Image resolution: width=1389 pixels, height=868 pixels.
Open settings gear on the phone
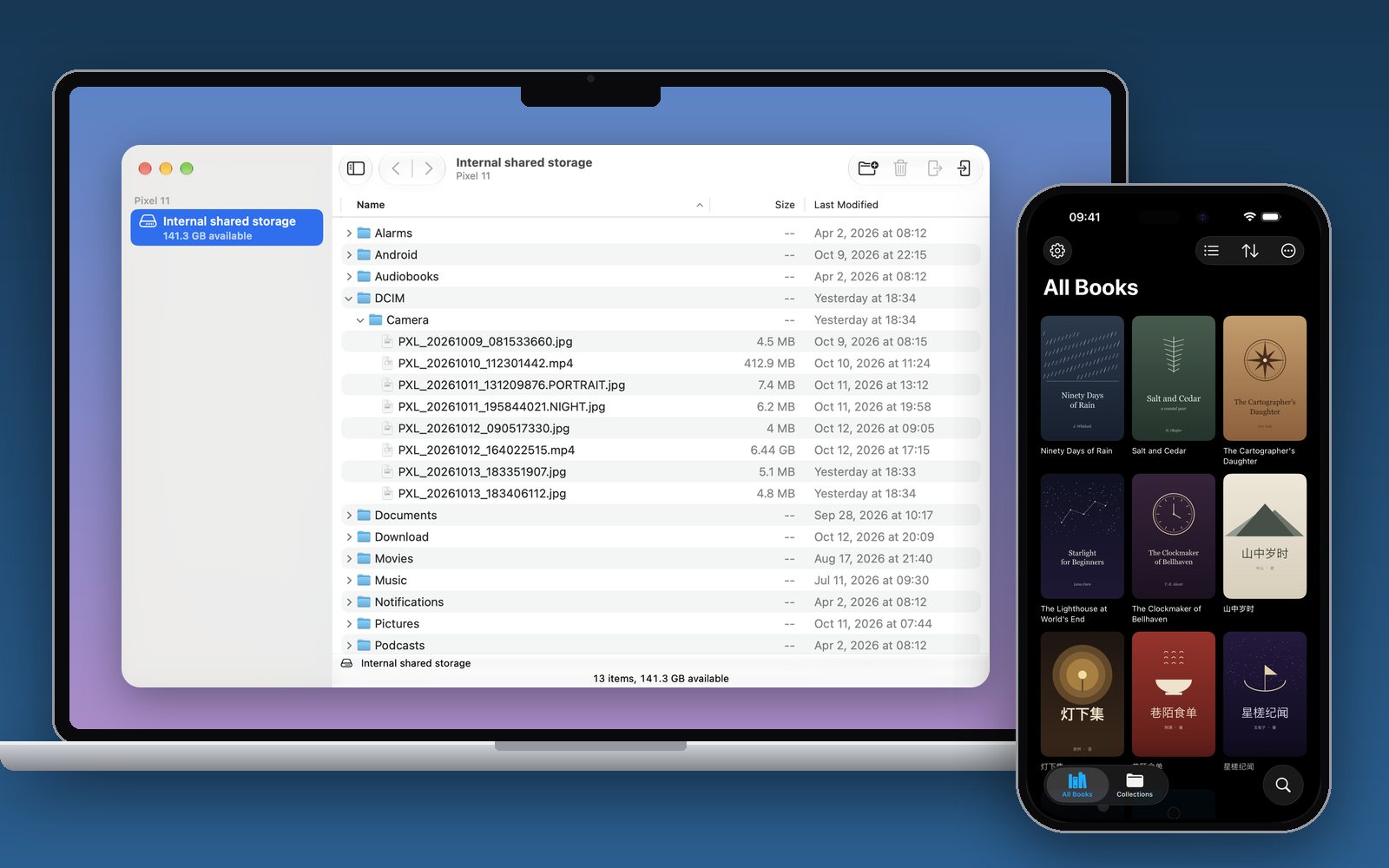(x=1057, y=251)
